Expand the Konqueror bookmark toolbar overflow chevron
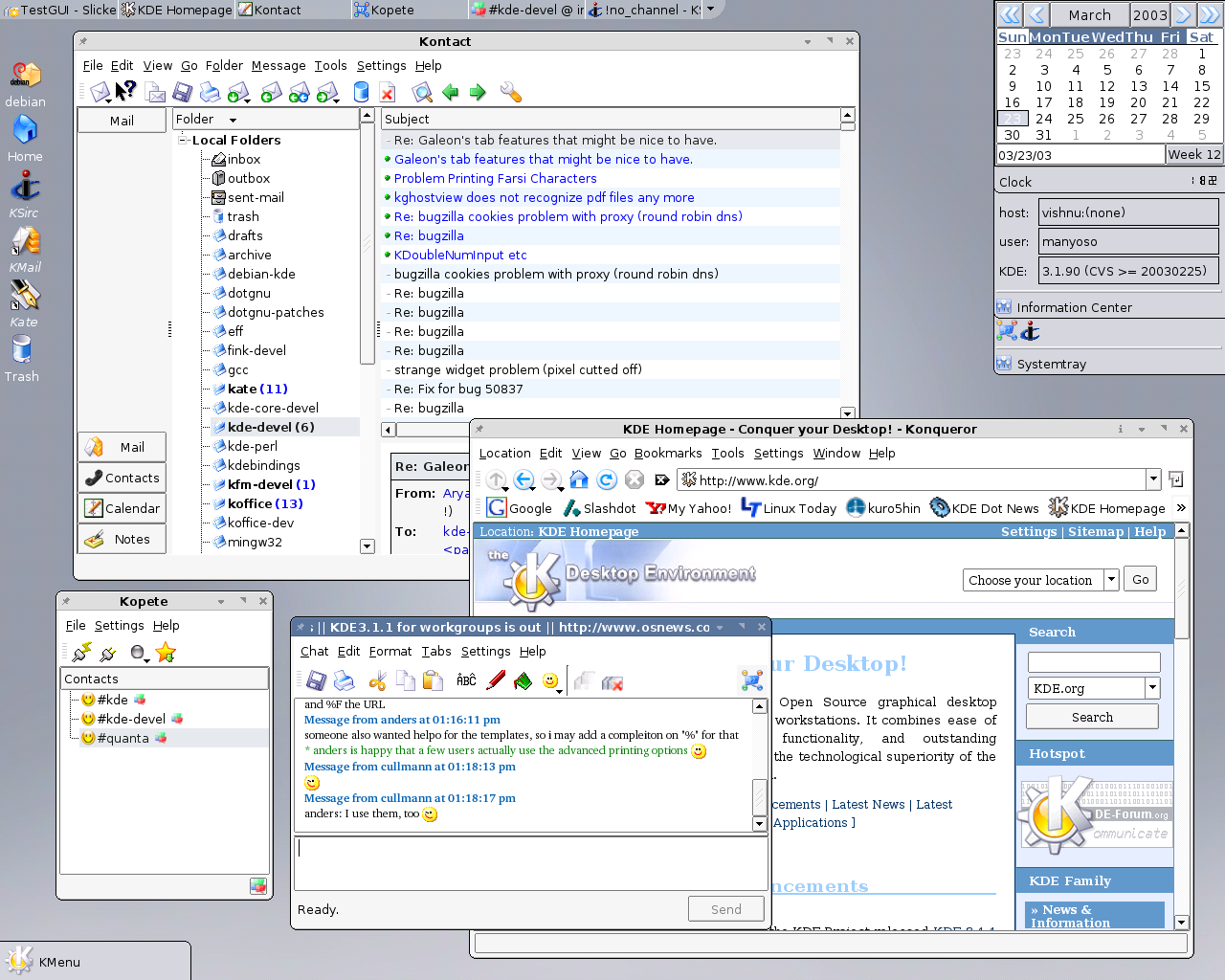 pos(1181,508)
